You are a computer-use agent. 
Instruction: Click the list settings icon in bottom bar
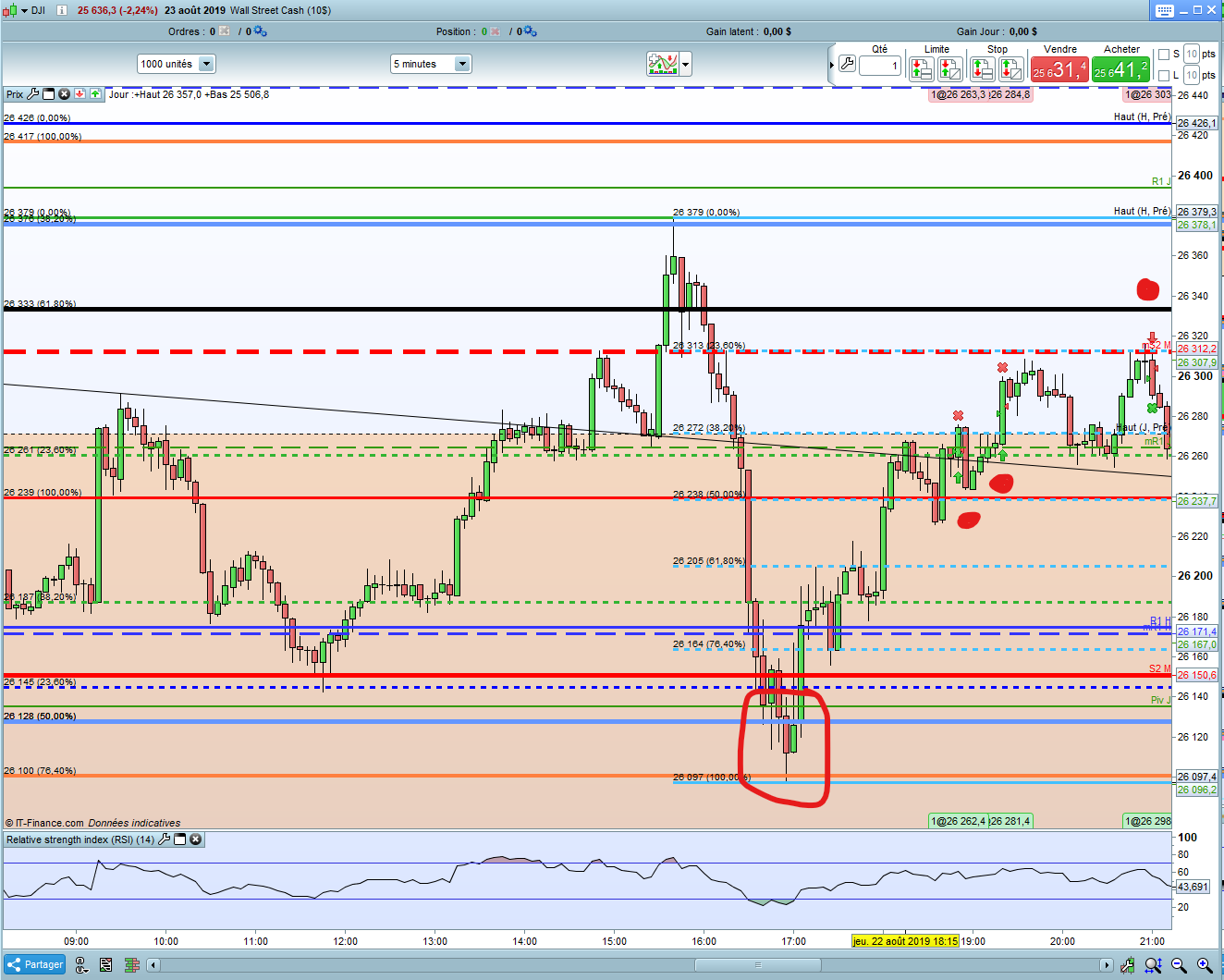tap(106, 965)
